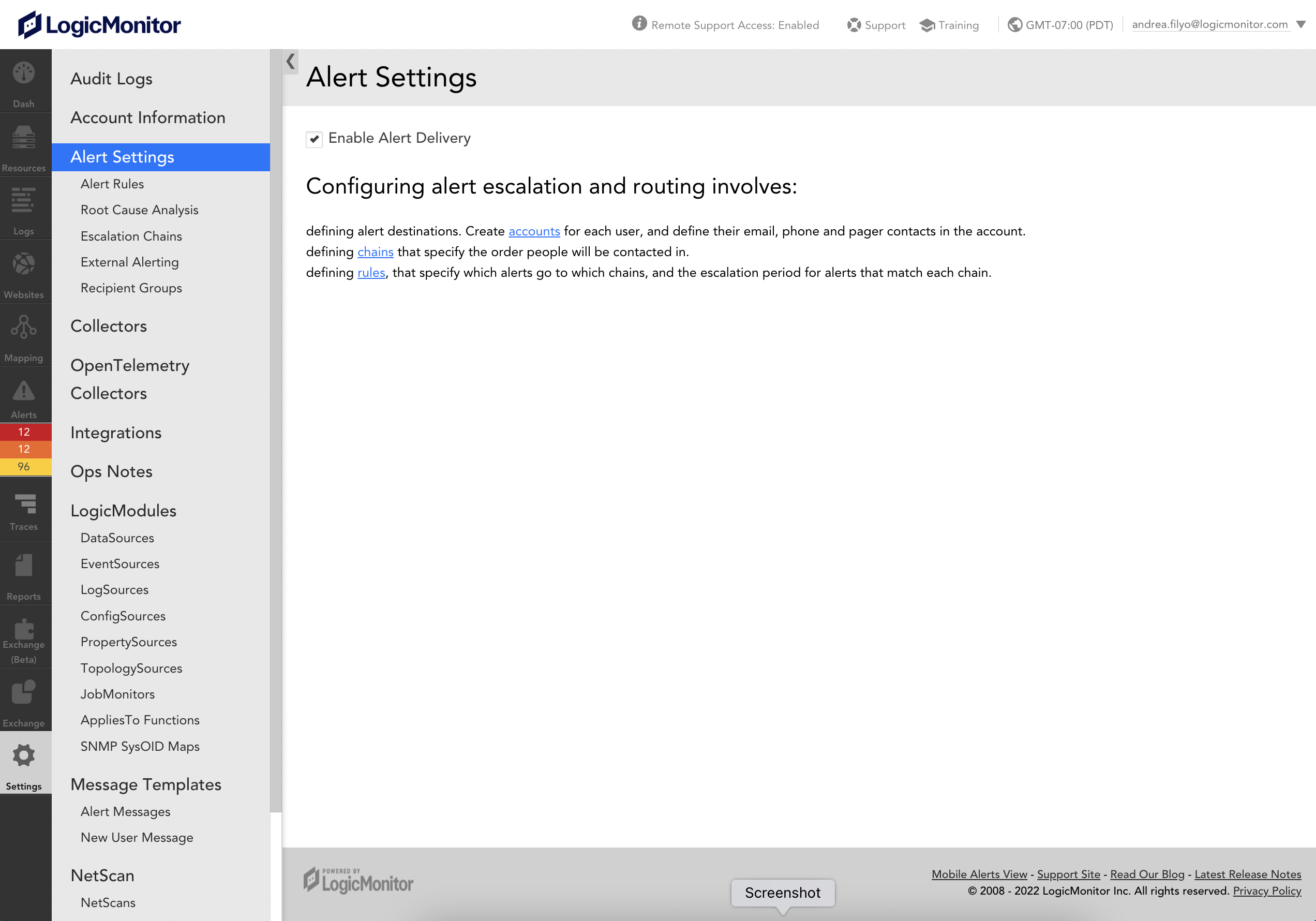1316x921 pixels.
Task: Open NetScans under NetScan
Action: tap(108, 903)
